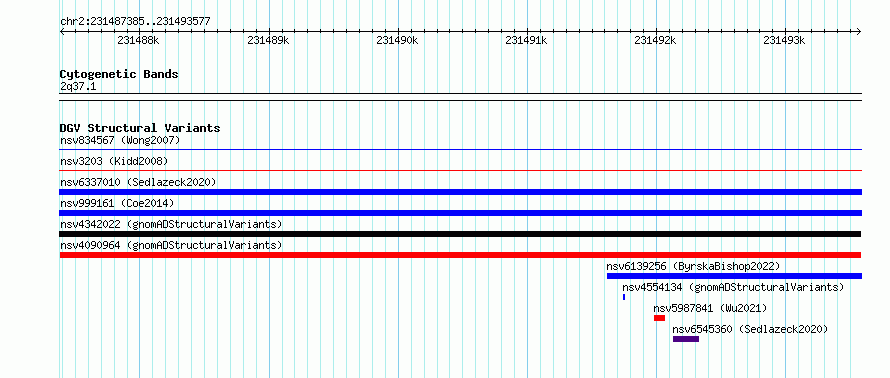This screenshot has height=378, width=890.
Task: Select the blue nsv999161 Coe2014 bar
Action: point(461,213)
